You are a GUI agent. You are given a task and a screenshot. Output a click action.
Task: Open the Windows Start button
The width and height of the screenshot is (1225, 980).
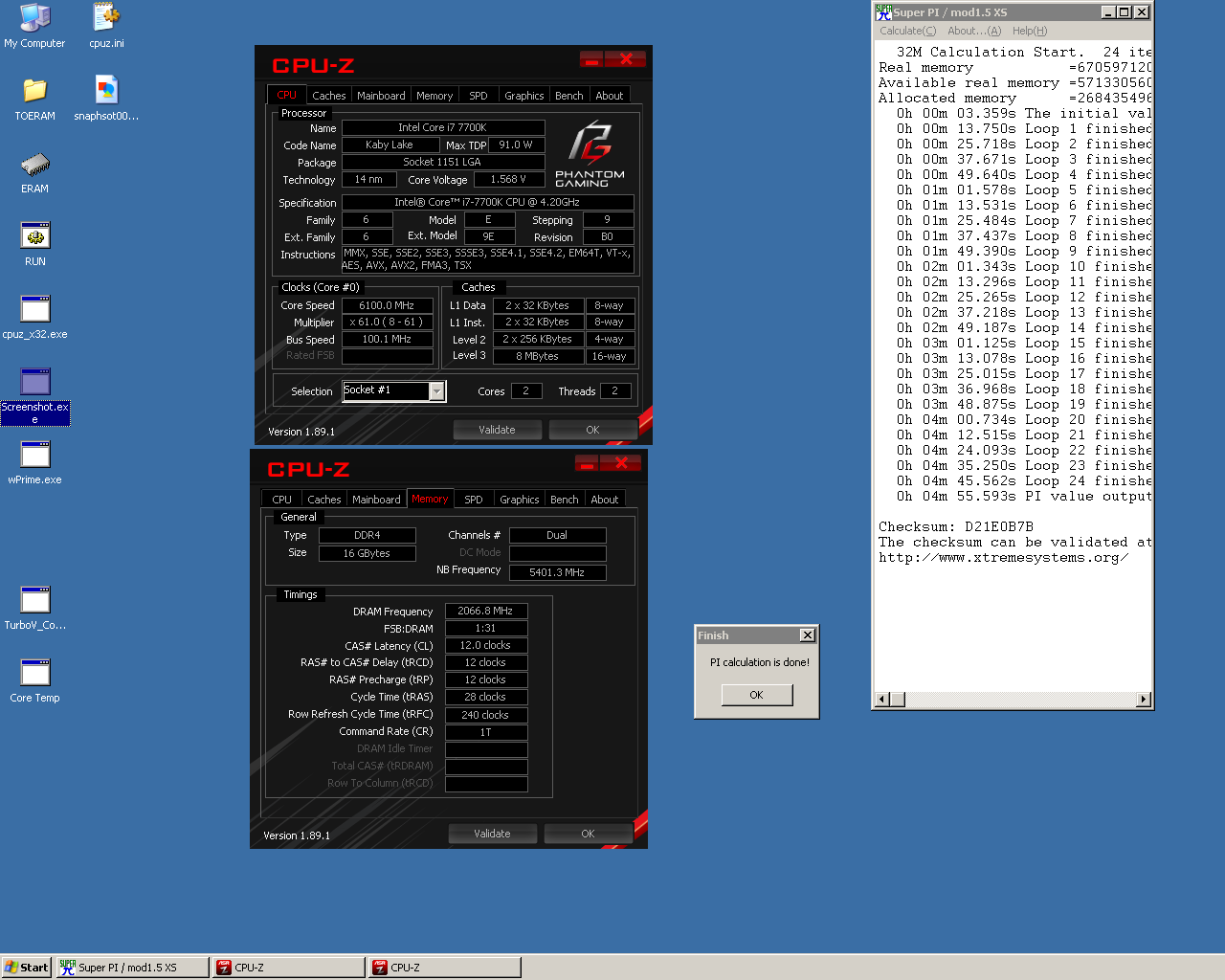tap(26, 968)
